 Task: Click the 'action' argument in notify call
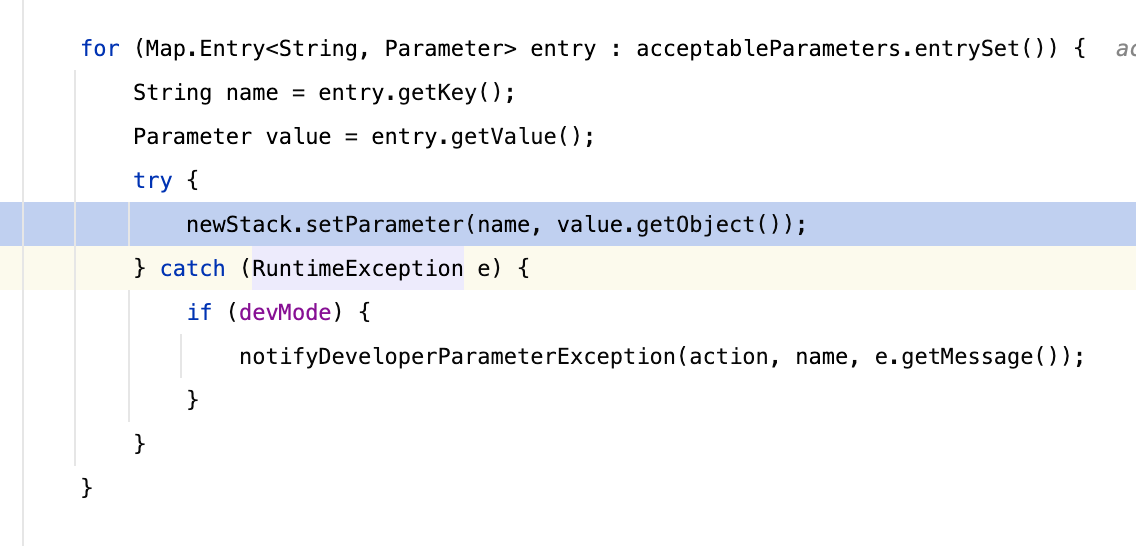click(734, 356)
